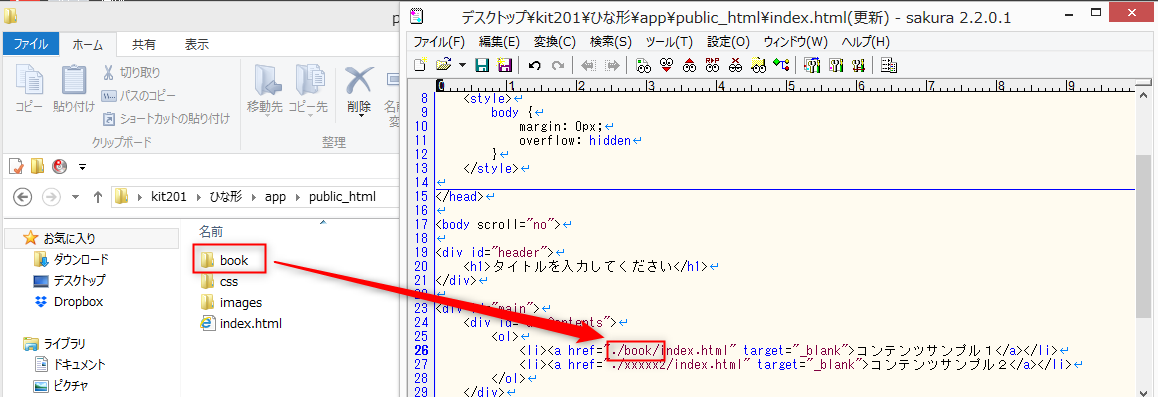1158x397 pixels.
Task: Open the ウィンドウ(W) menu
Action: point(795,41)
